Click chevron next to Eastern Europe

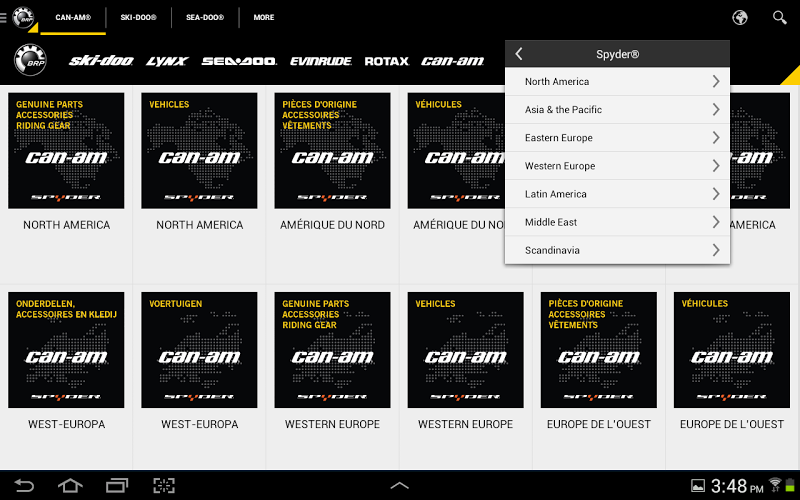[716, 138]
